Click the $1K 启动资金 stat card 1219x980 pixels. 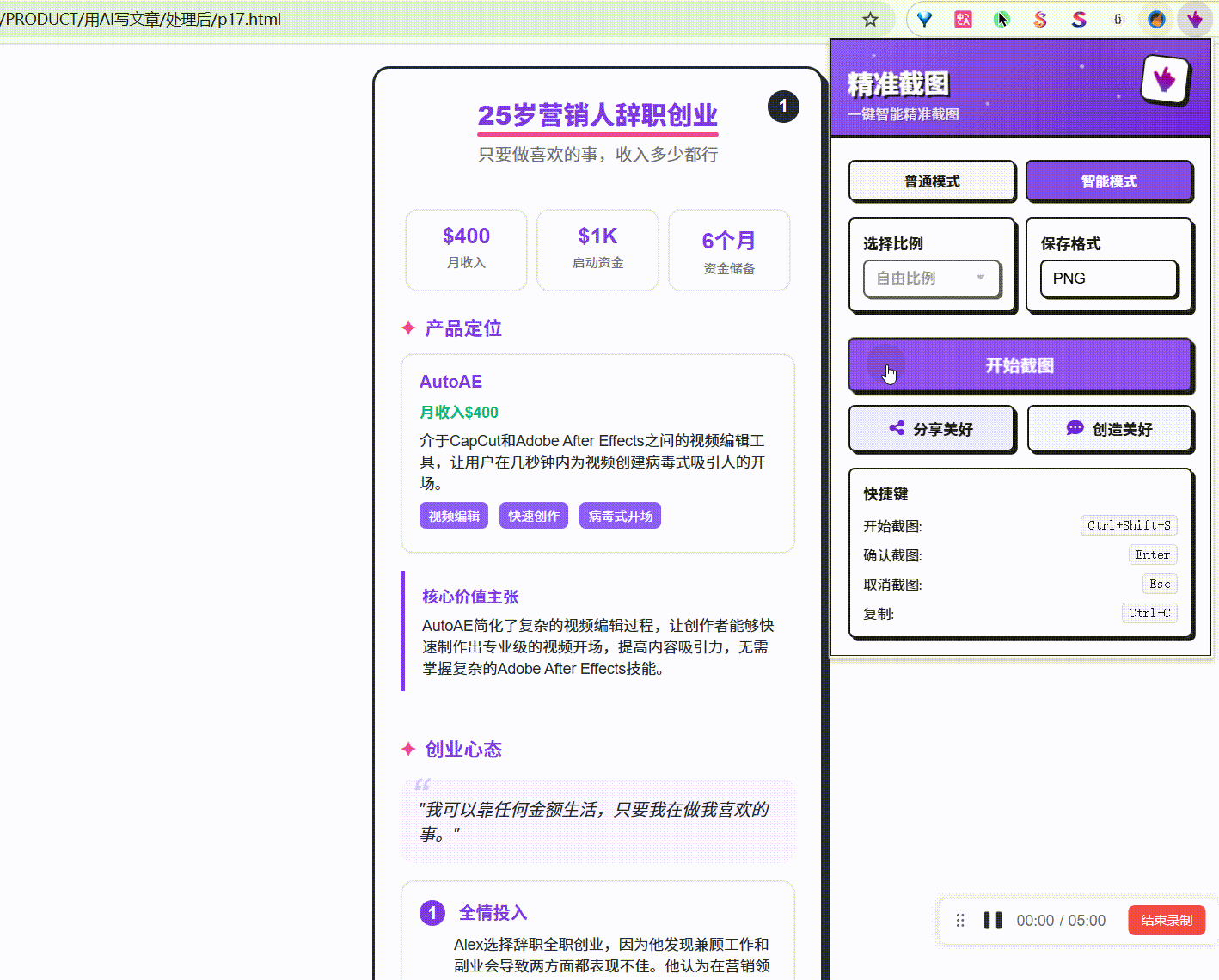597,250
